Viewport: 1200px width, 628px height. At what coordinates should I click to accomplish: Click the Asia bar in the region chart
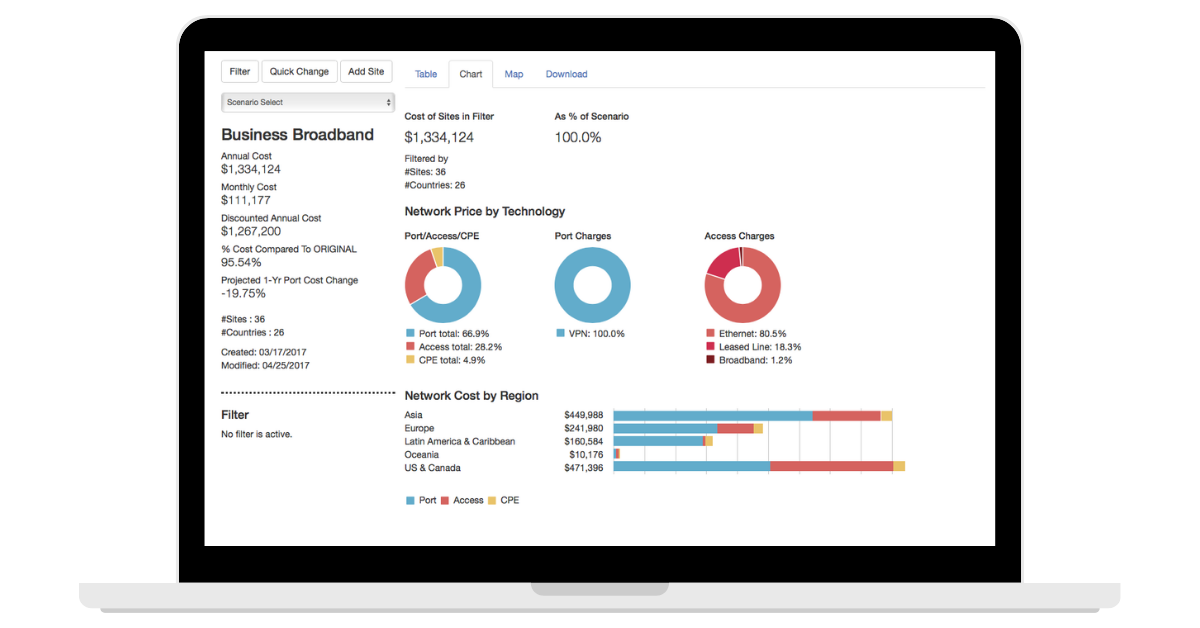[712, 415]
